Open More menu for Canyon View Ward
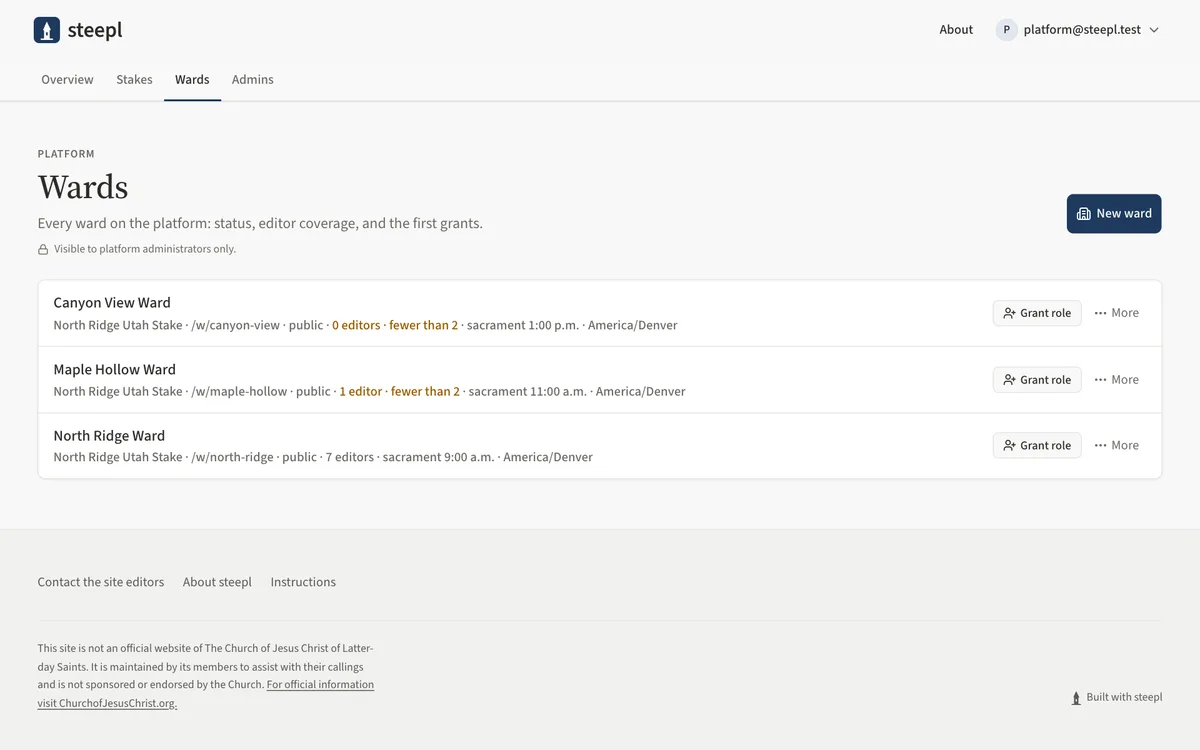Viewport: 1200px width, 750px height. point(1116,313)
